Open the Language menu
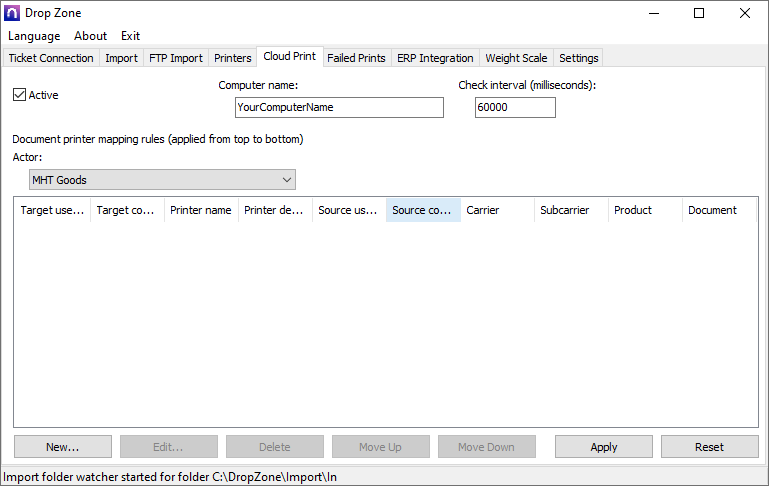Screen dimensions: 769x486 [34, 36]
